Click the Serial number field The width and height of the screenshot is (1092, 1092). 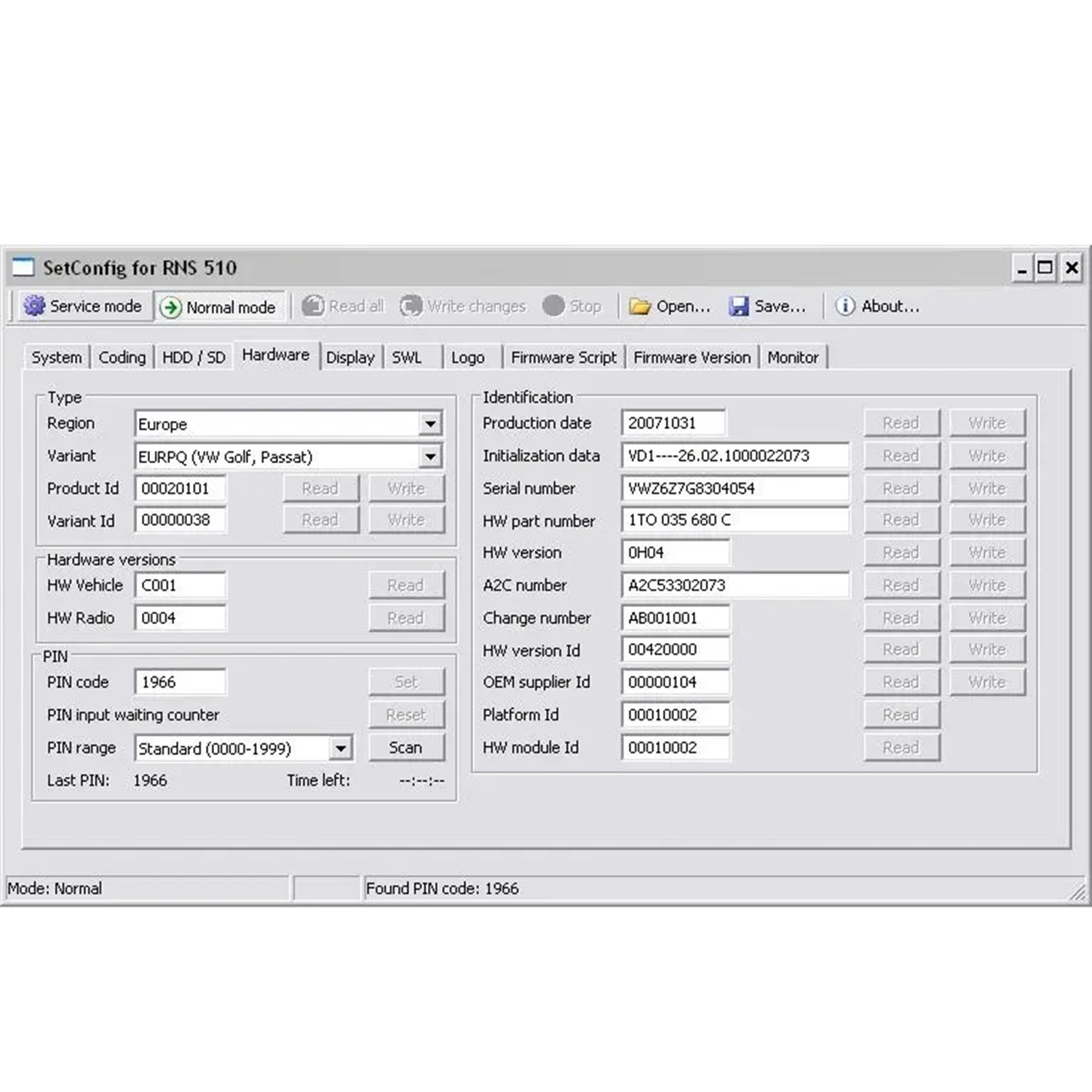[x=735, y=488]
